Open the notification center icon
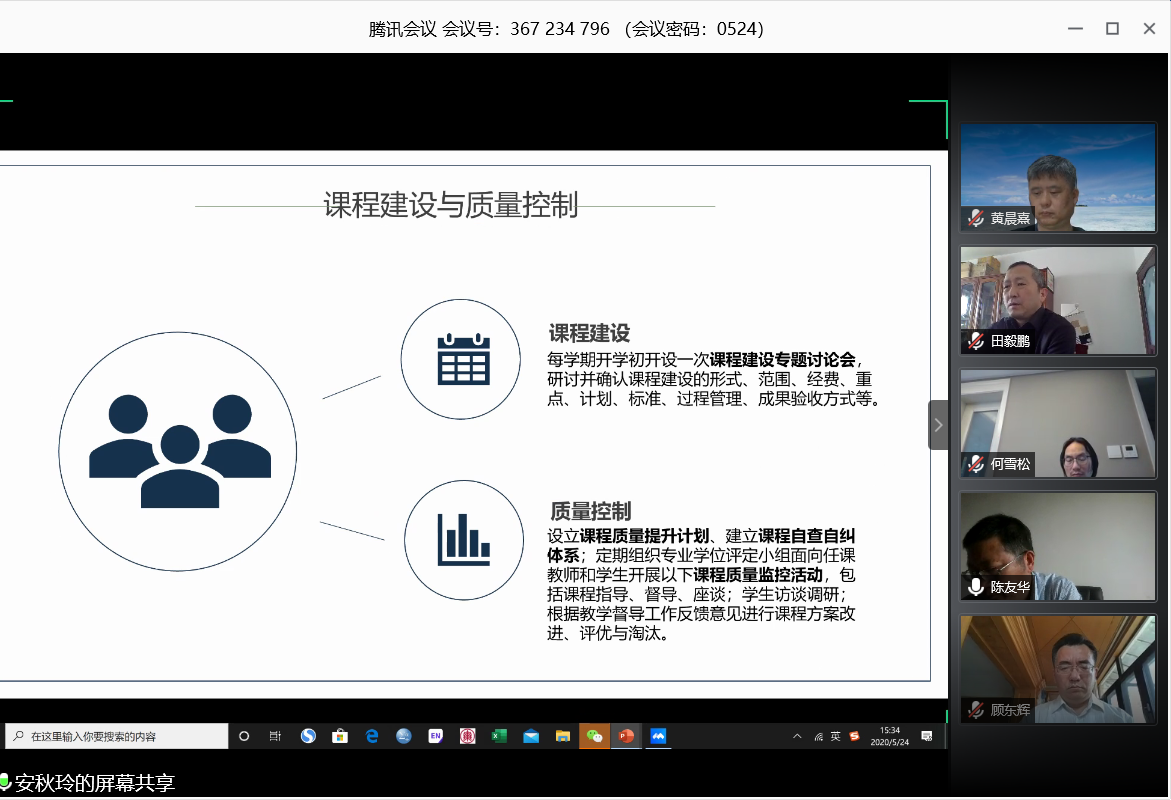This screenshot has height=800, width=1171. tap(927, 736)
